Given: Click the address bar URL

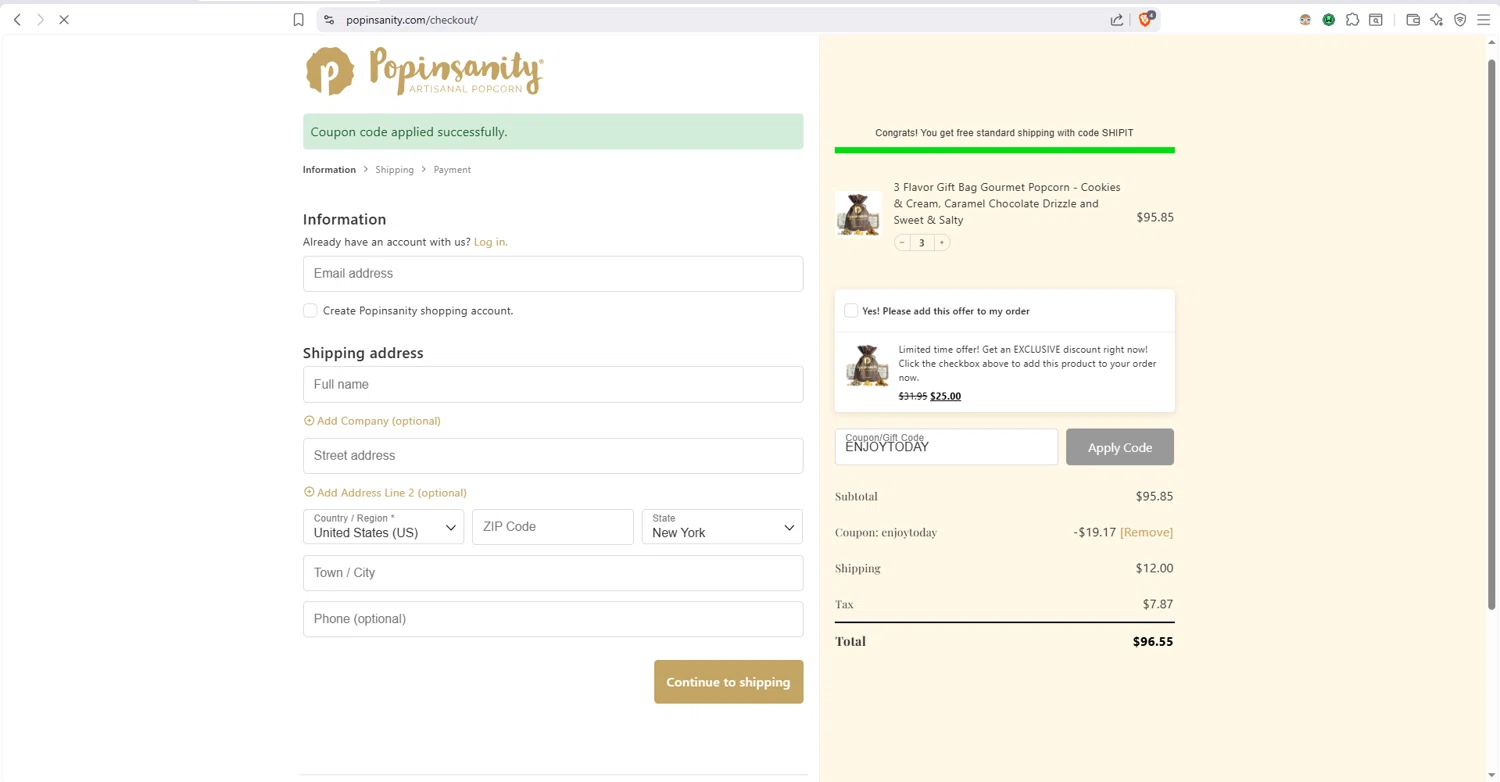Looking at the screenshot, I should click(412, 20).
